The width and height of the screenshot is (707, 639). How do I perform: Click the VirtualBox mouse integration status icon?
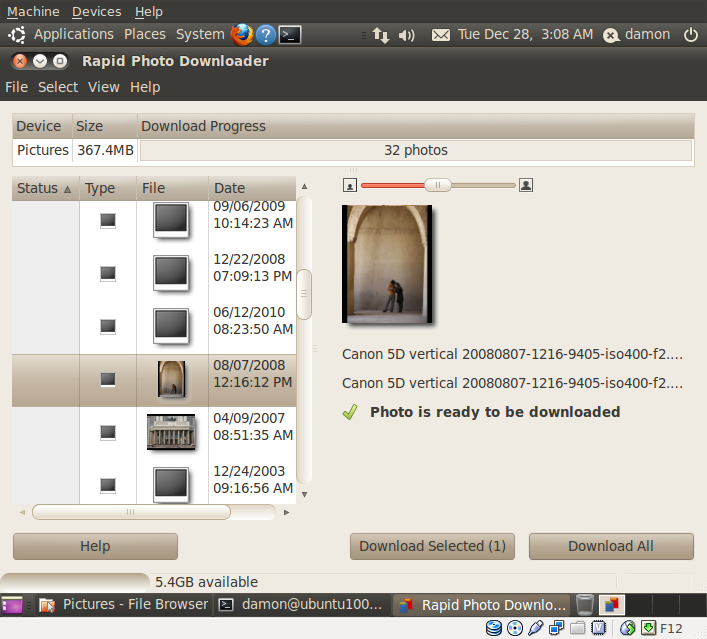(x=627, y=628)
